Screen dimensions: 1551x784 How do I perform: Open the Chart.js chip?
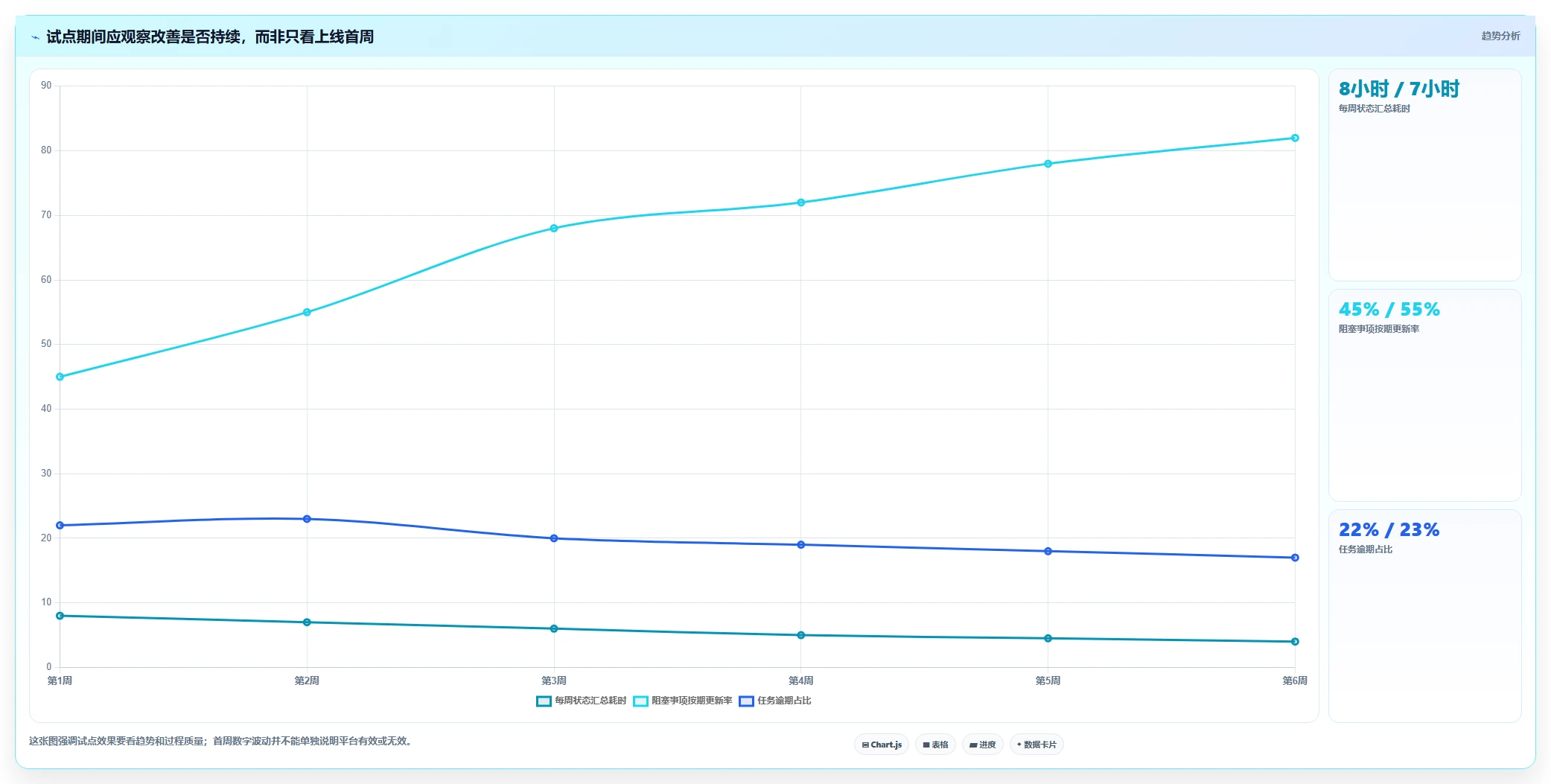882,745
